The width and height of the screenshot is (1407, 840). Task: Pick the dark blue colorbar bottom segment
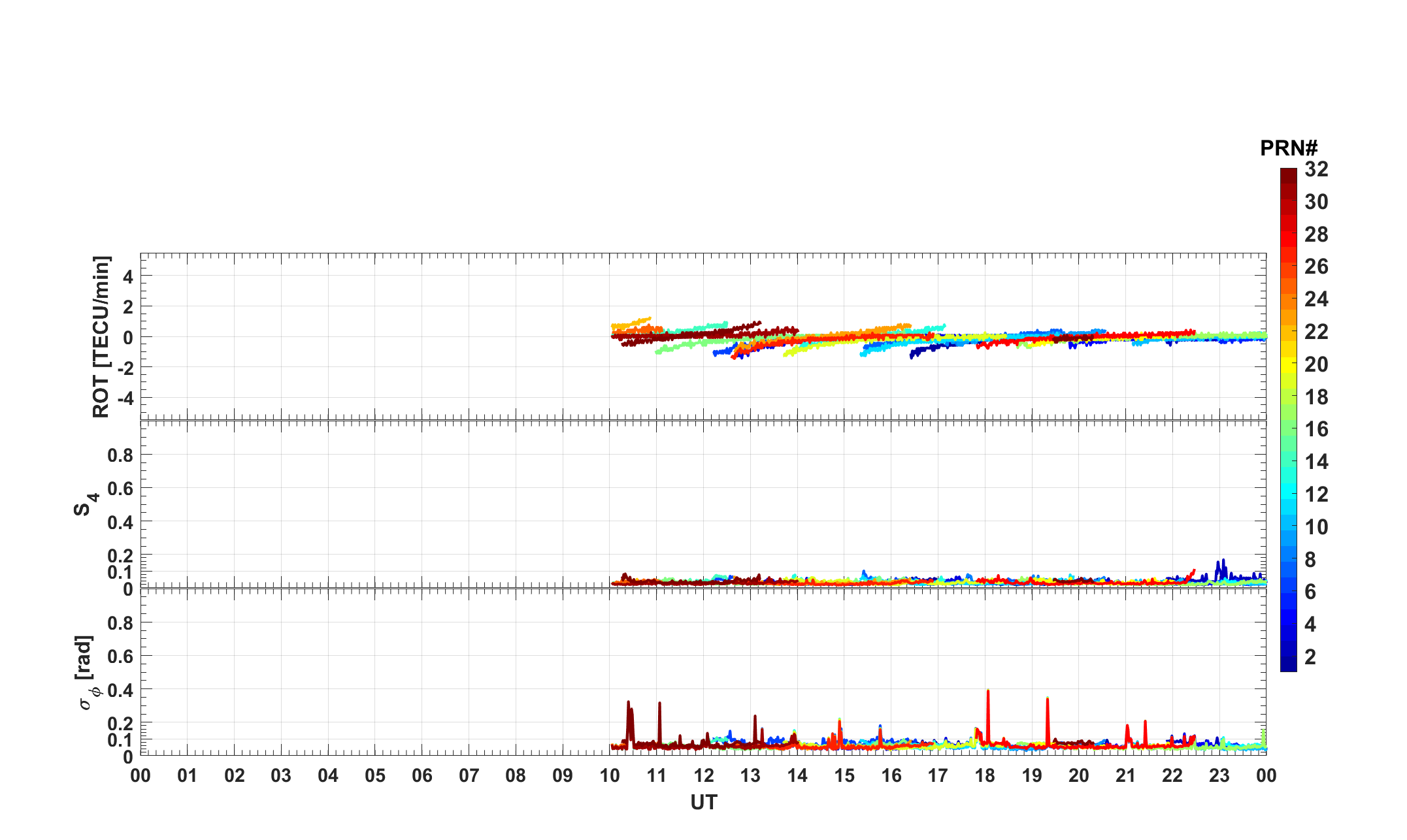tap(1288, 663)
